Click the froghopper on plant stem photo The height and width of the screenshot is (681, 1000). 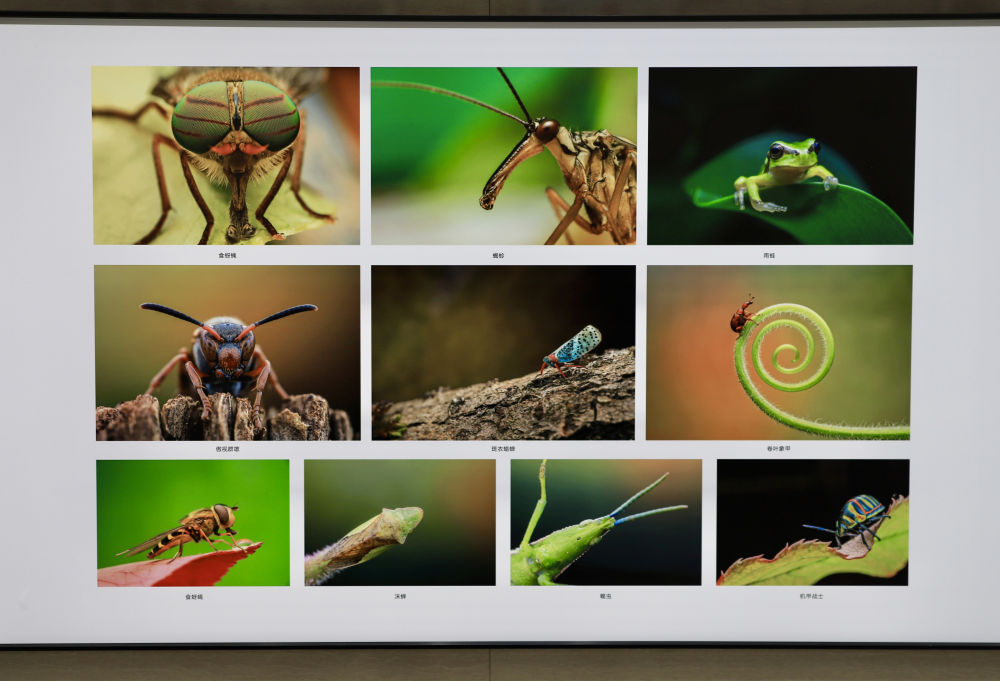(400, 522)
